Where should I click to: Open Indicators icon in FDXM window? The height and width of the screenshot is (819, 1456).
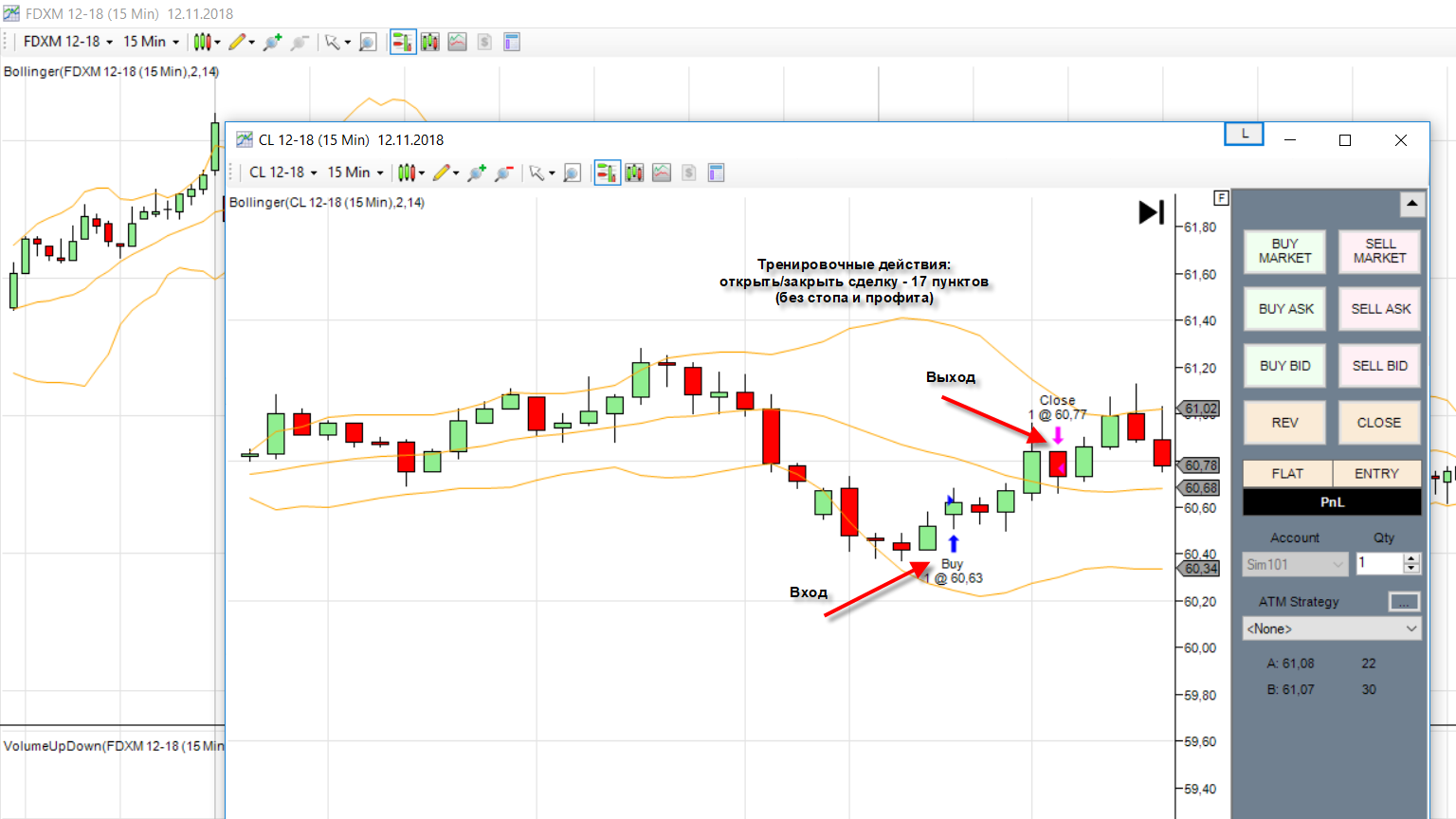click(458, 42)
